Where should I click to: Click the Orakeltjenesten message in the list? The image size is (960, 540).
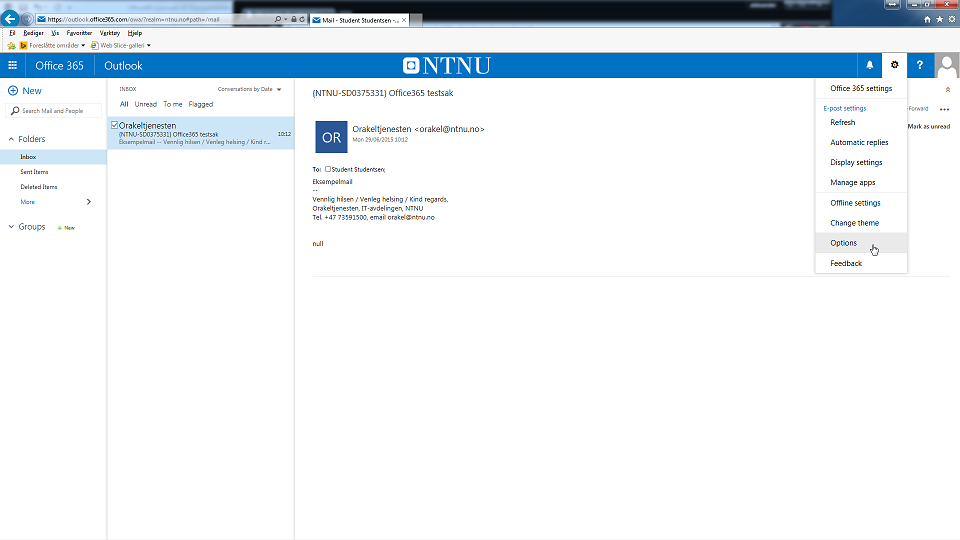tap(201, 133)
